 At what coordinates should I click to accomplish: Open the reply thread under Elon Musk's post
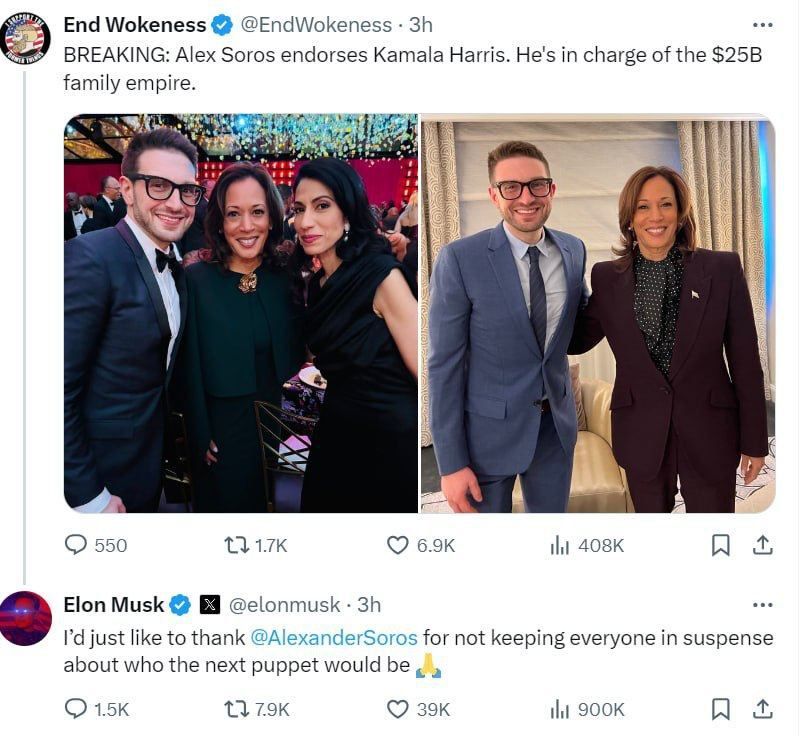coord(75,710)
